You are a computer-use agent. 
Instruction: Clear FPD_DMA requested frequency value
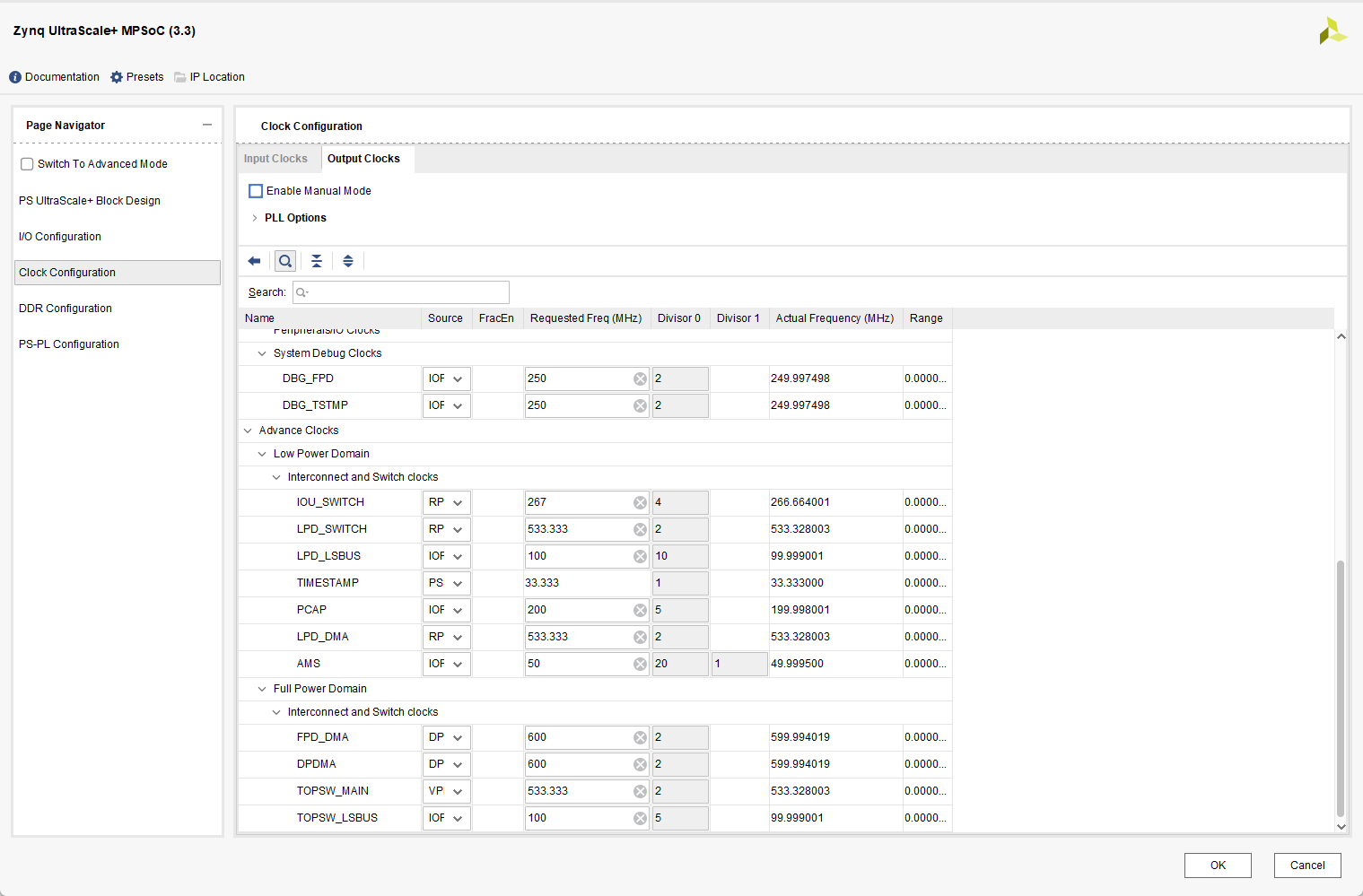pyautogui.click(x=640, y=737)
